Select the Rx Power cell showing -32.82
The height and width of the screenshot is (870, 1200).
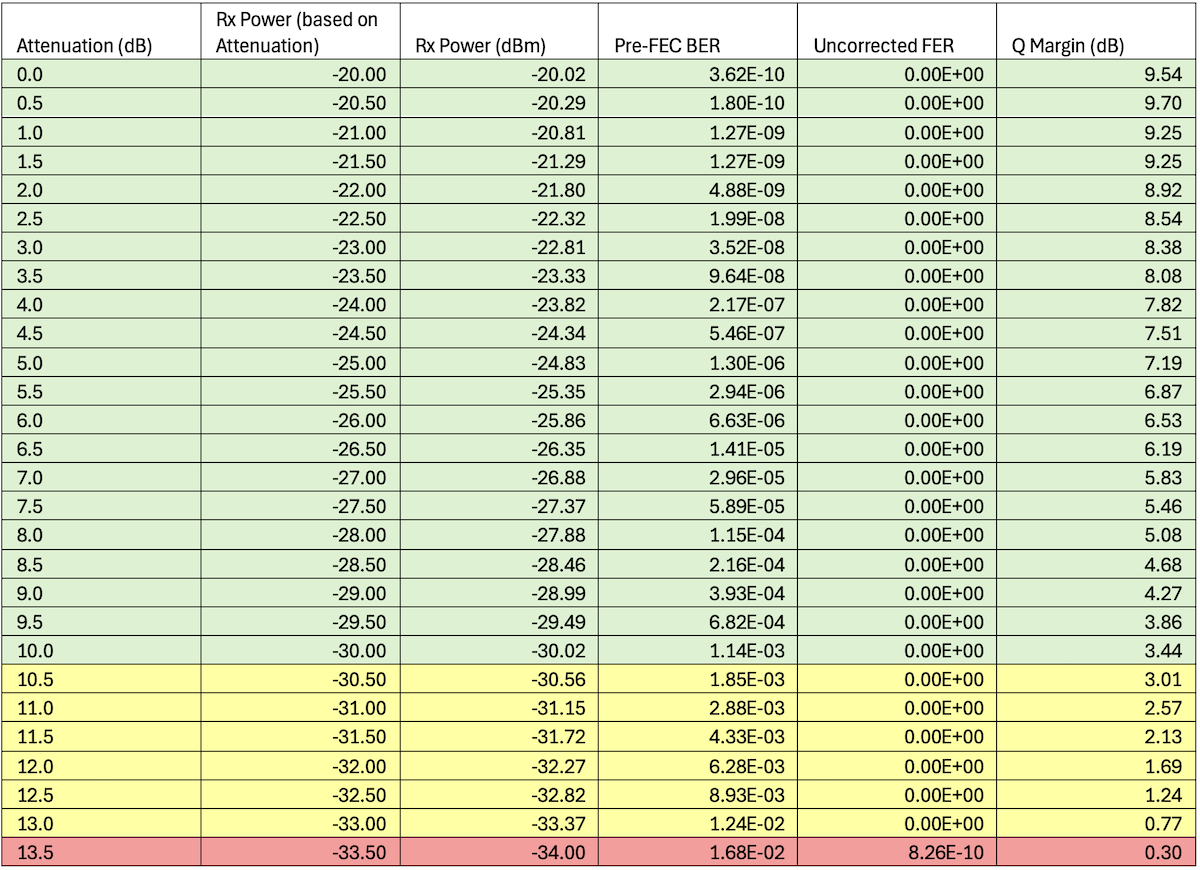(499, 795)
